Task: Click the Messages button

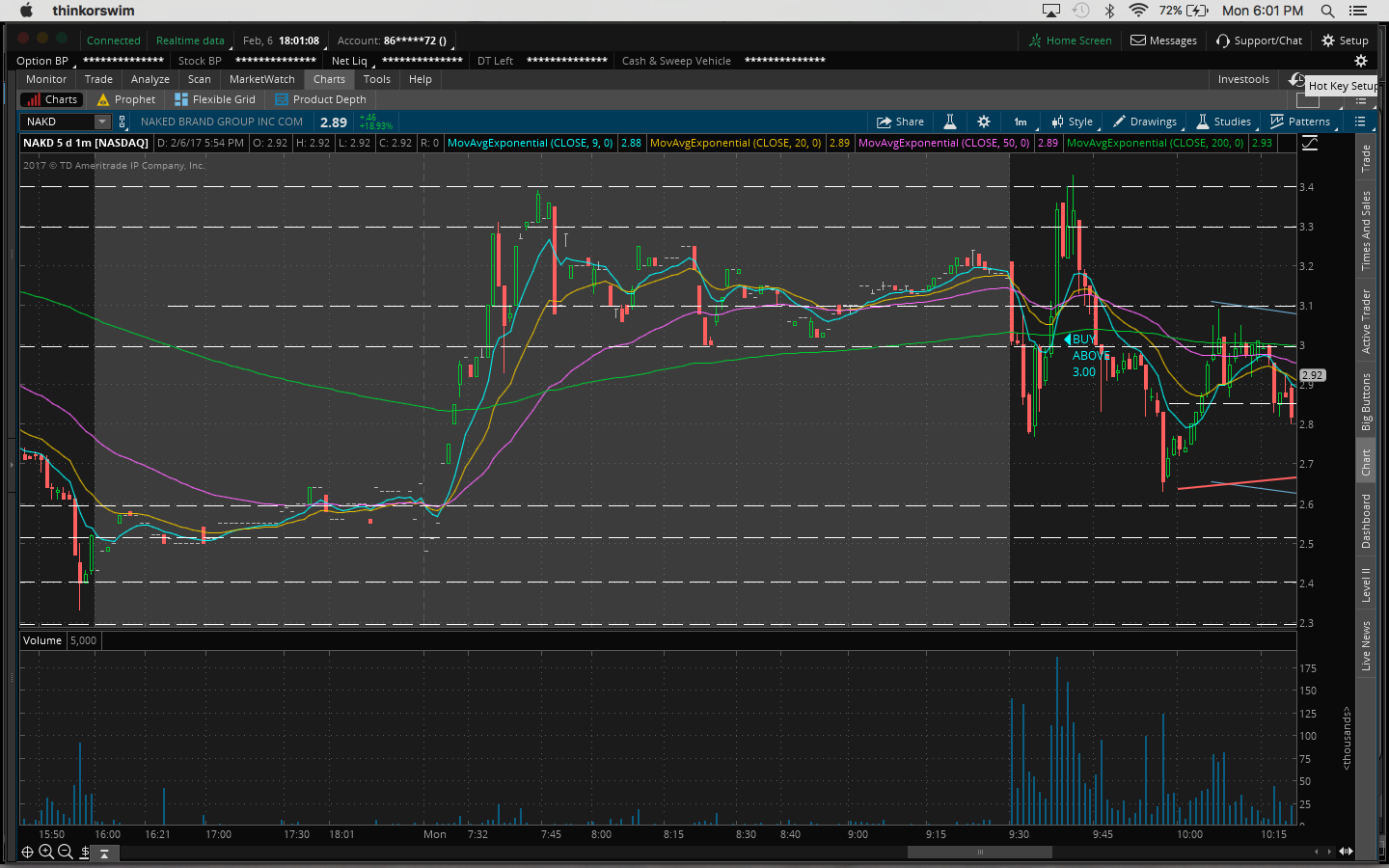Action: [x=1163, y=41]
